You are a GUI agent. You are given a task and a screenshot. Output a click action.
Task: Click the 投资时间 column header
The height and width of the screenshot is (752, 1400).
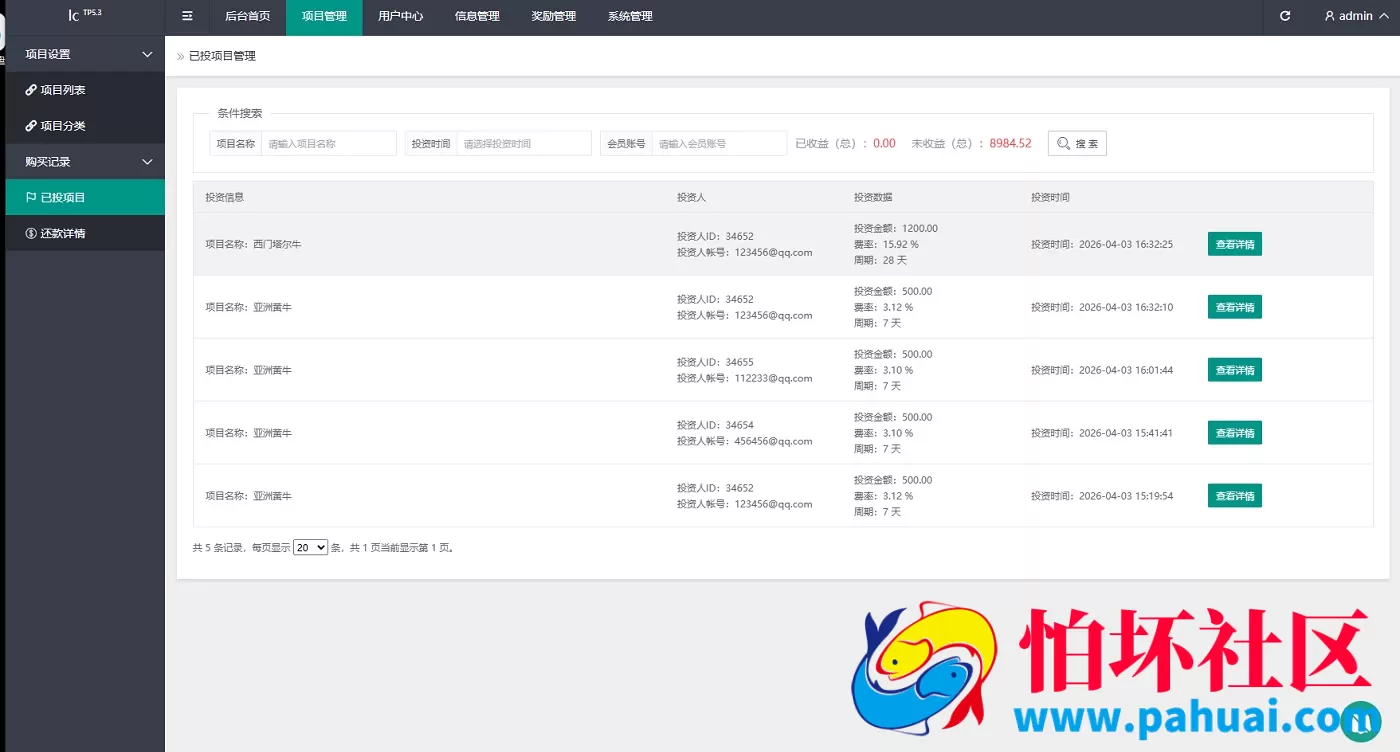[x=1050, y=197]
